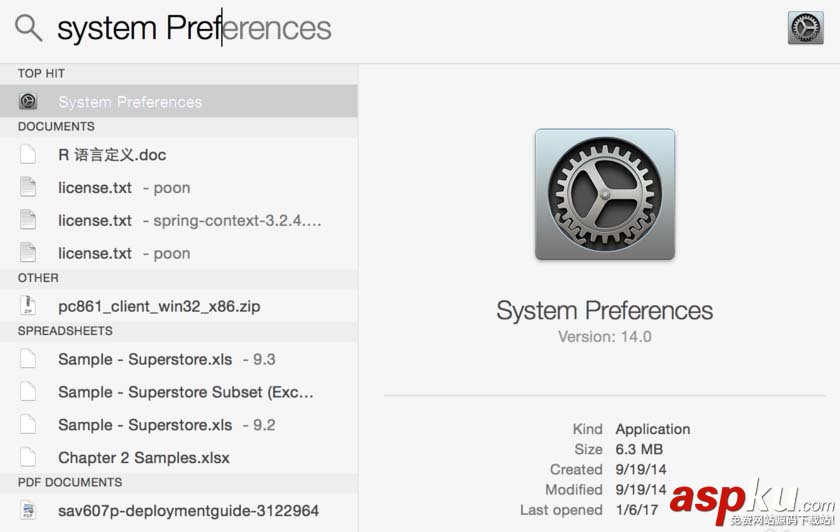Open the sav607p-deploymentguide PDF result
This screenshot has width=840, height=532.
click(188, 511)
